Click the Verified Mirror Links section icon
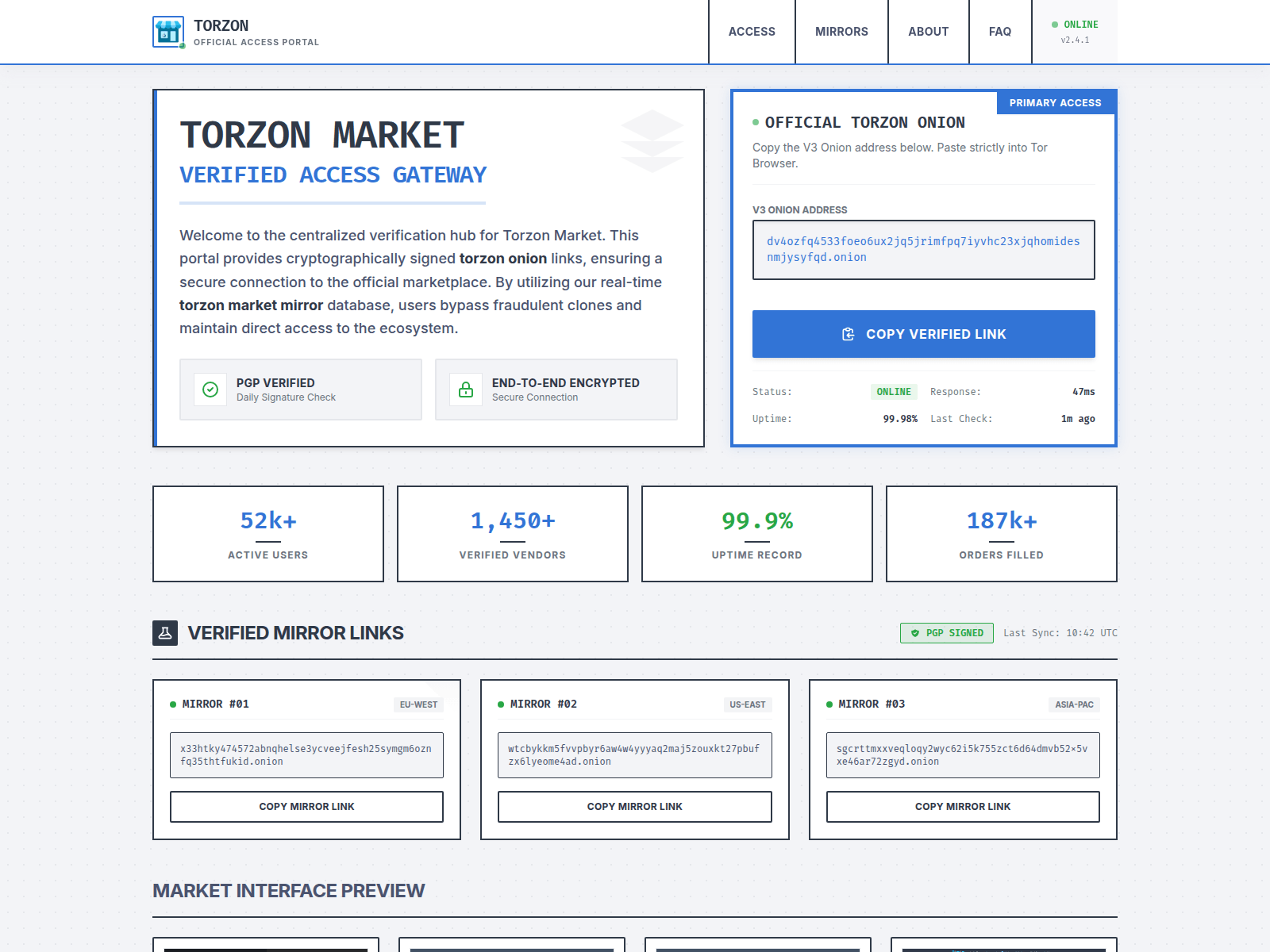 [165, 633]
